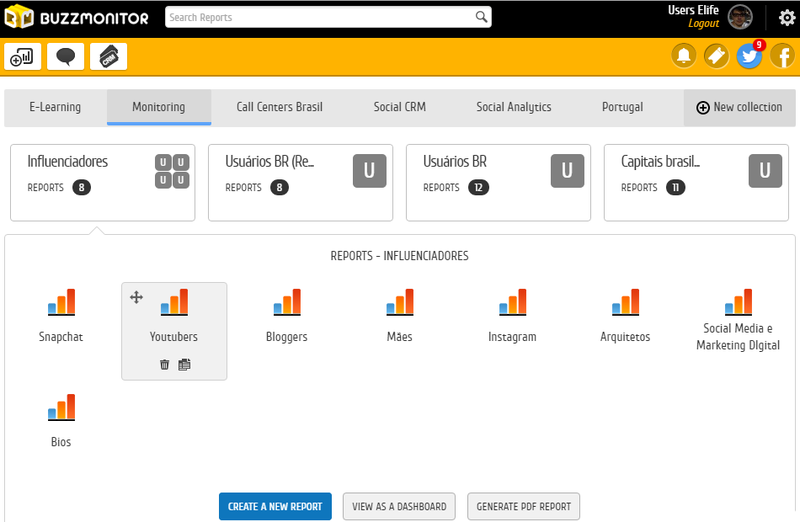Switch to the E-Learning tab
This screenshot has height=522, width=800.
[x=55, y=107]
